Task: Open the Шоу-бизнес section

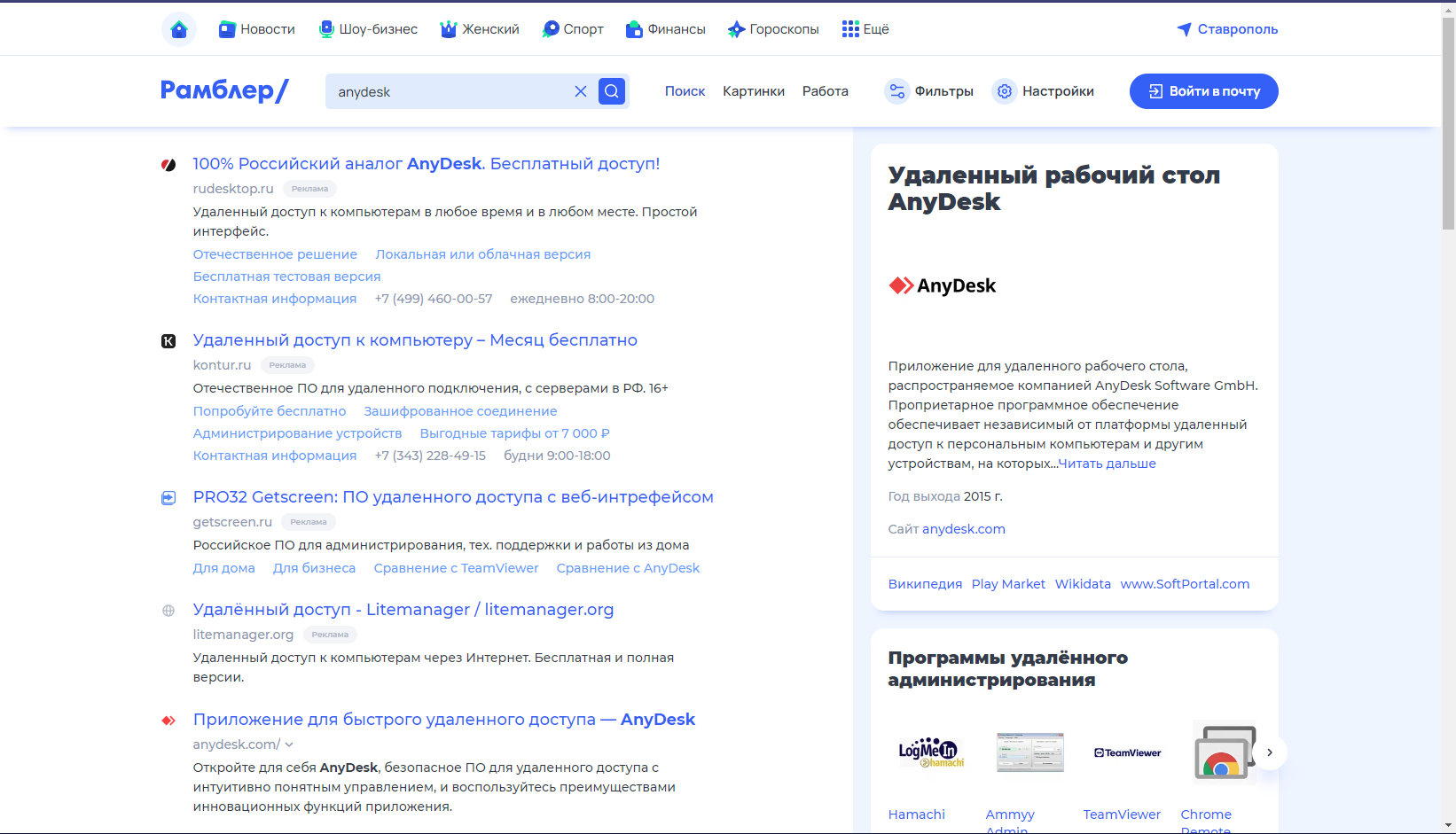Action: point(368,29)
